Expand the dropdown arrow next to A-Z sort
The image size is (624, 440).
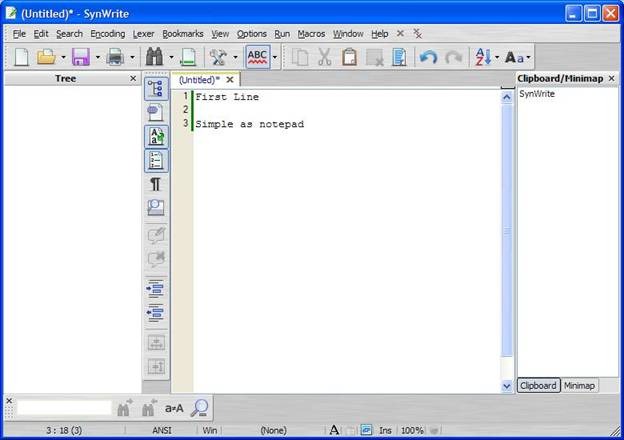[x=497, y=57]
